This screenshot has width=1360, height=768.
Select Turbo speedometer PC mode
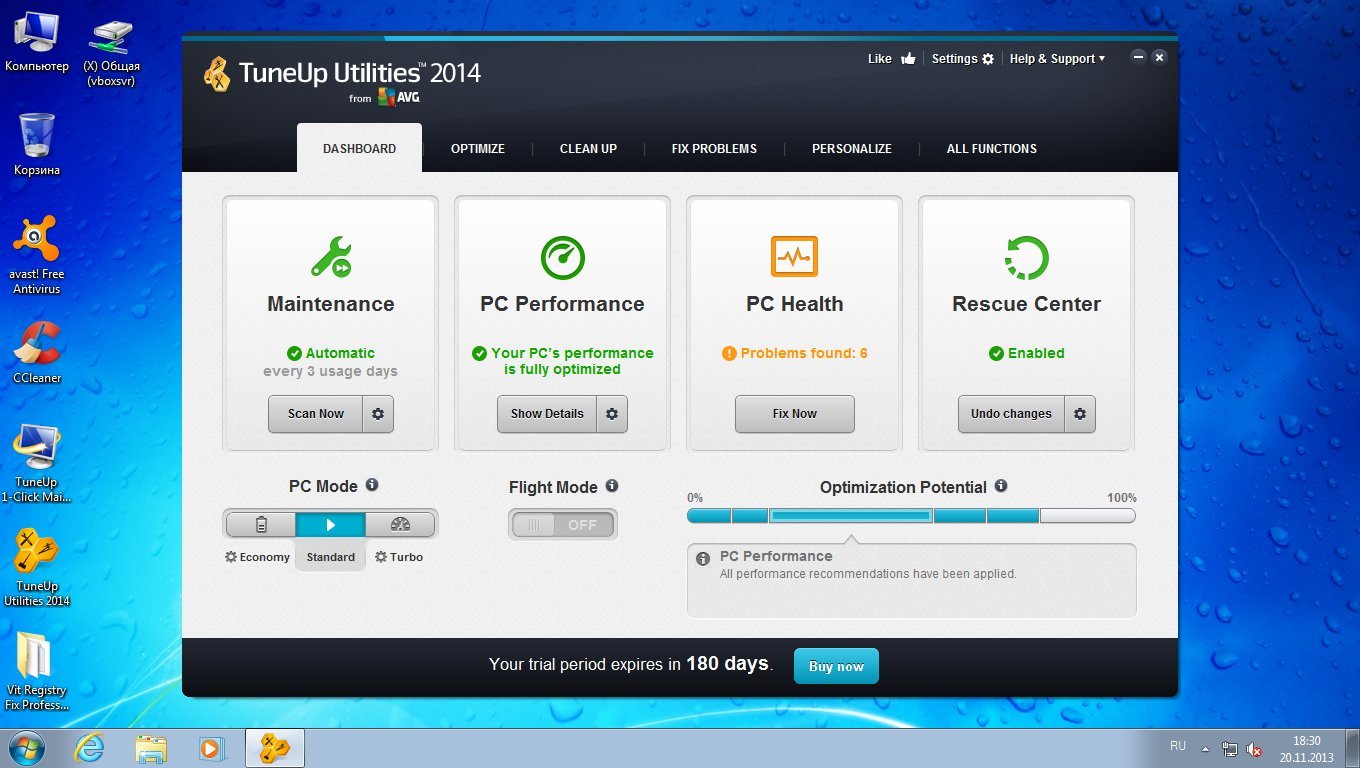[x=400, y=524]
